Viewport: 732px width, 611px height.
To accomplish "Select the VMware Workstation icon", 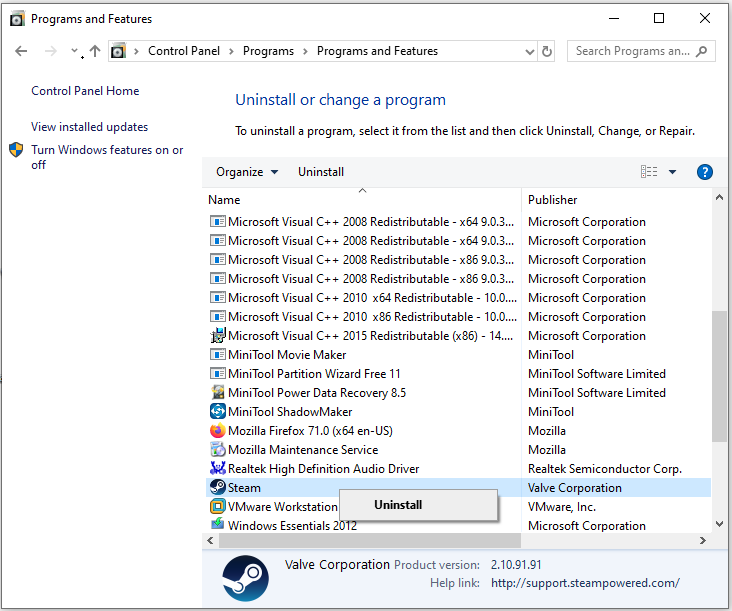I will tap(218, 506).
